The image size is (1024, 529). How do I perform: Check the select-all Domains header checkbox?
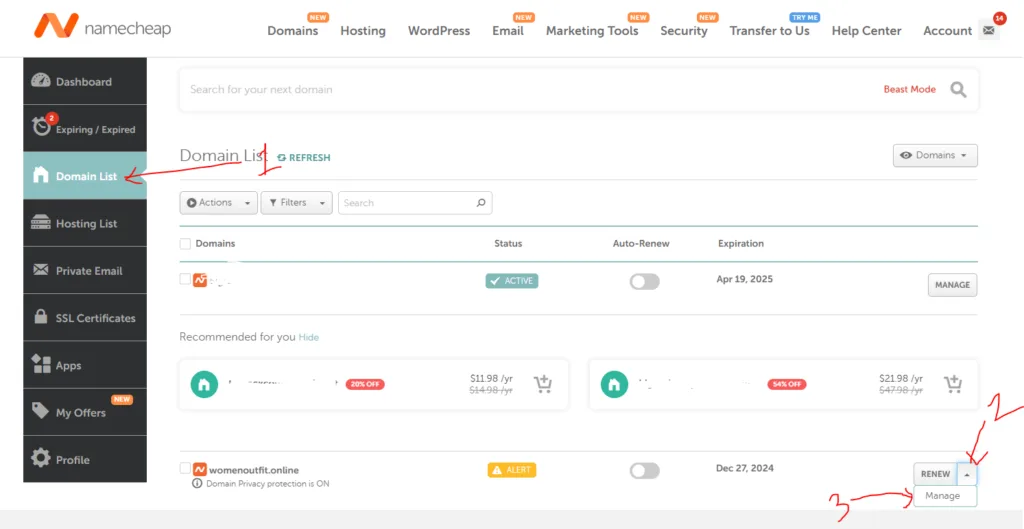pos(185,244)
